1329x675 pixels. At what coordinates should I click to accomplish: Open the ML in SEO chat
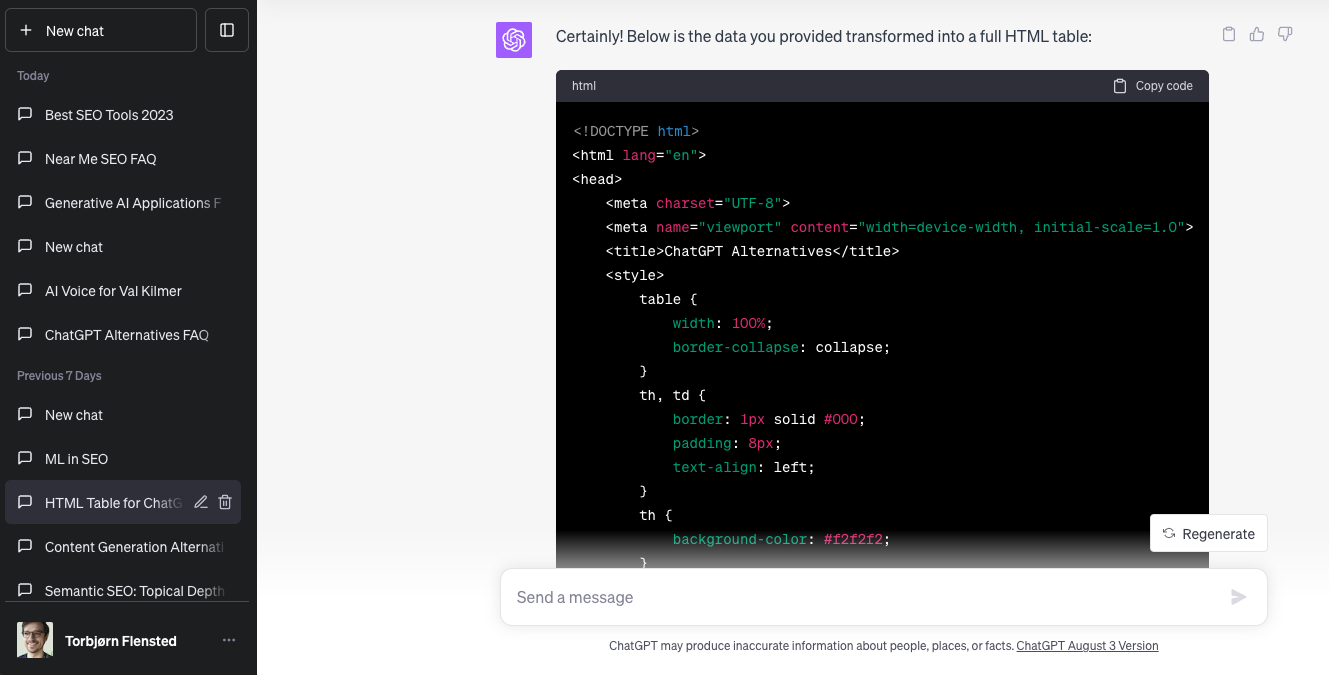(123, 459)
